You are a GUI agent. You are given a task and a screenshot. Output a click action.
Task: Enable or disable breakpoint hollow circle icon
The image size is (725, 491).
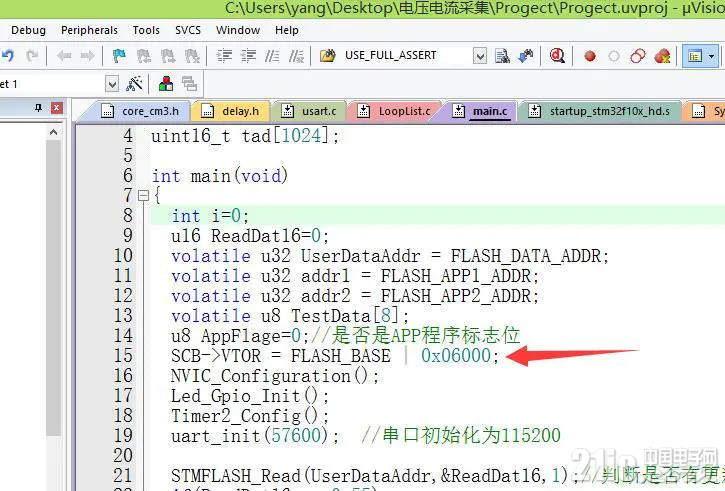tap(614, 56)
